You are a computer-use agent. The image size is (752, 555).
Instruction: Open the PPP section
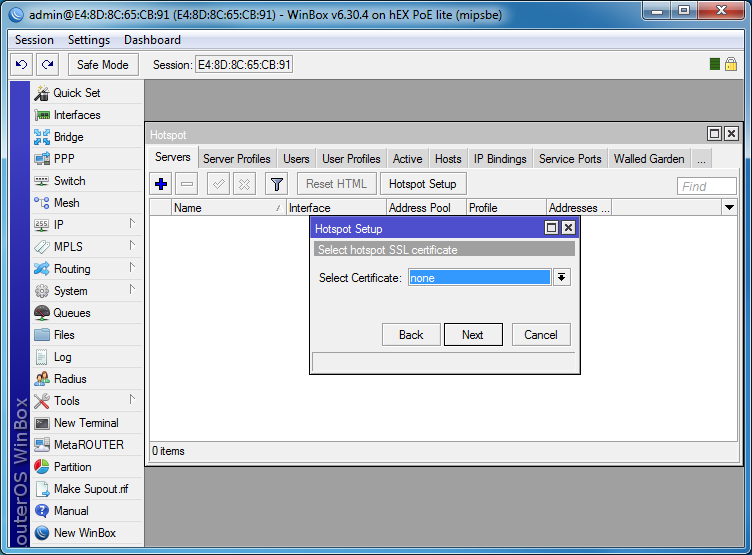point(87,159)
